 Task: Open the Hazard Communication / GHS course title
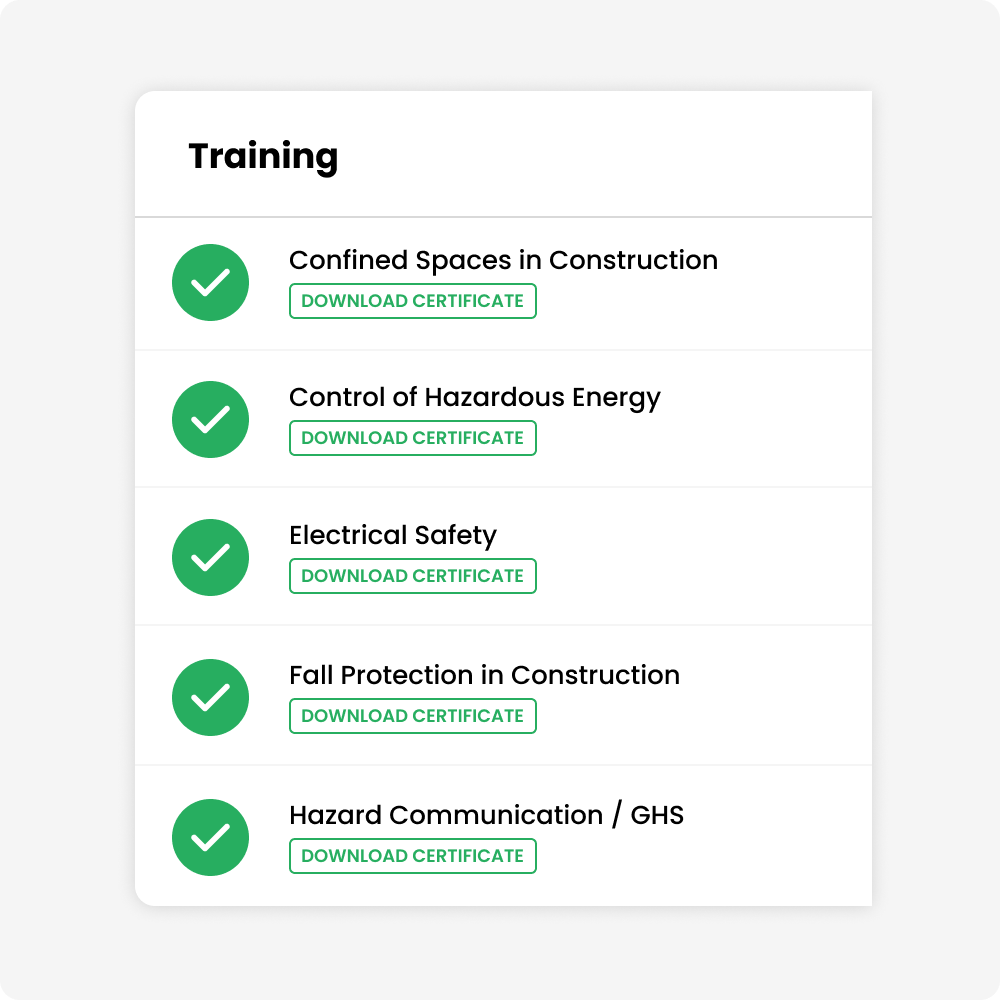pos(486,815)
